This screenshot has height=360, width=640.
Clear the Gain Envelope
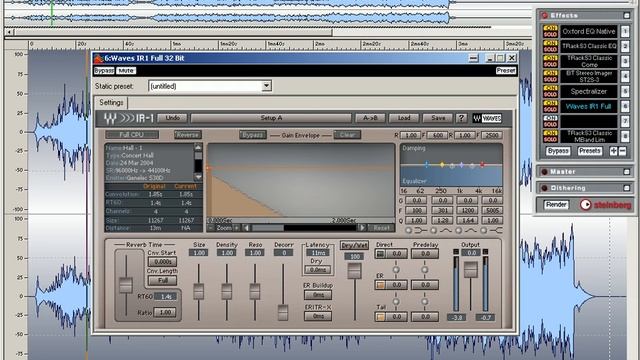[347, 135]
